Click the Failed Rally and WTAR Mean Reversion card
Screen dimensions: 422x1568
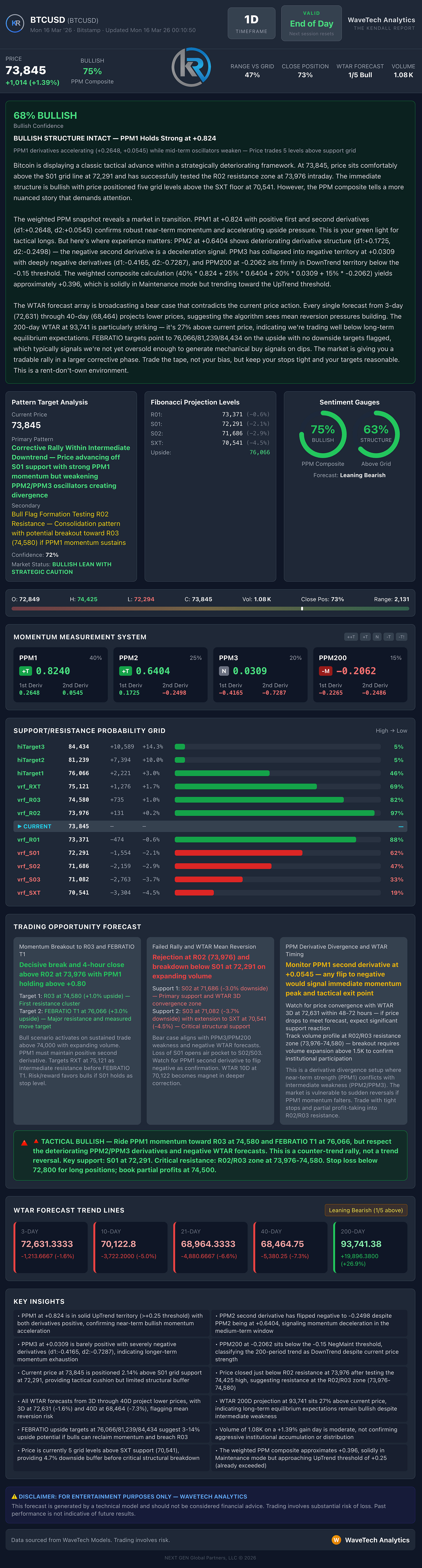[211, 1031]
